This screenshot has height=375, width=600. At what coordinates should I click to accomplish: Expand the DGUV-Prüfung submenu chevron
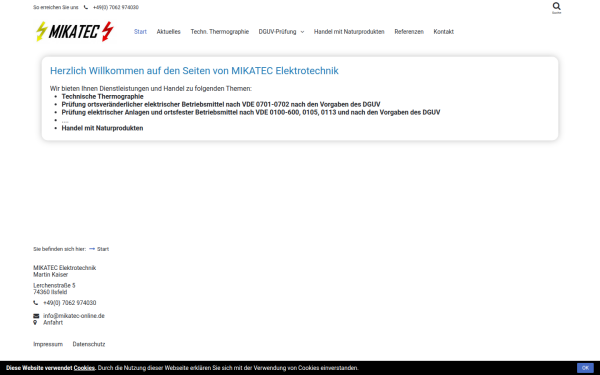click(302, 32)
